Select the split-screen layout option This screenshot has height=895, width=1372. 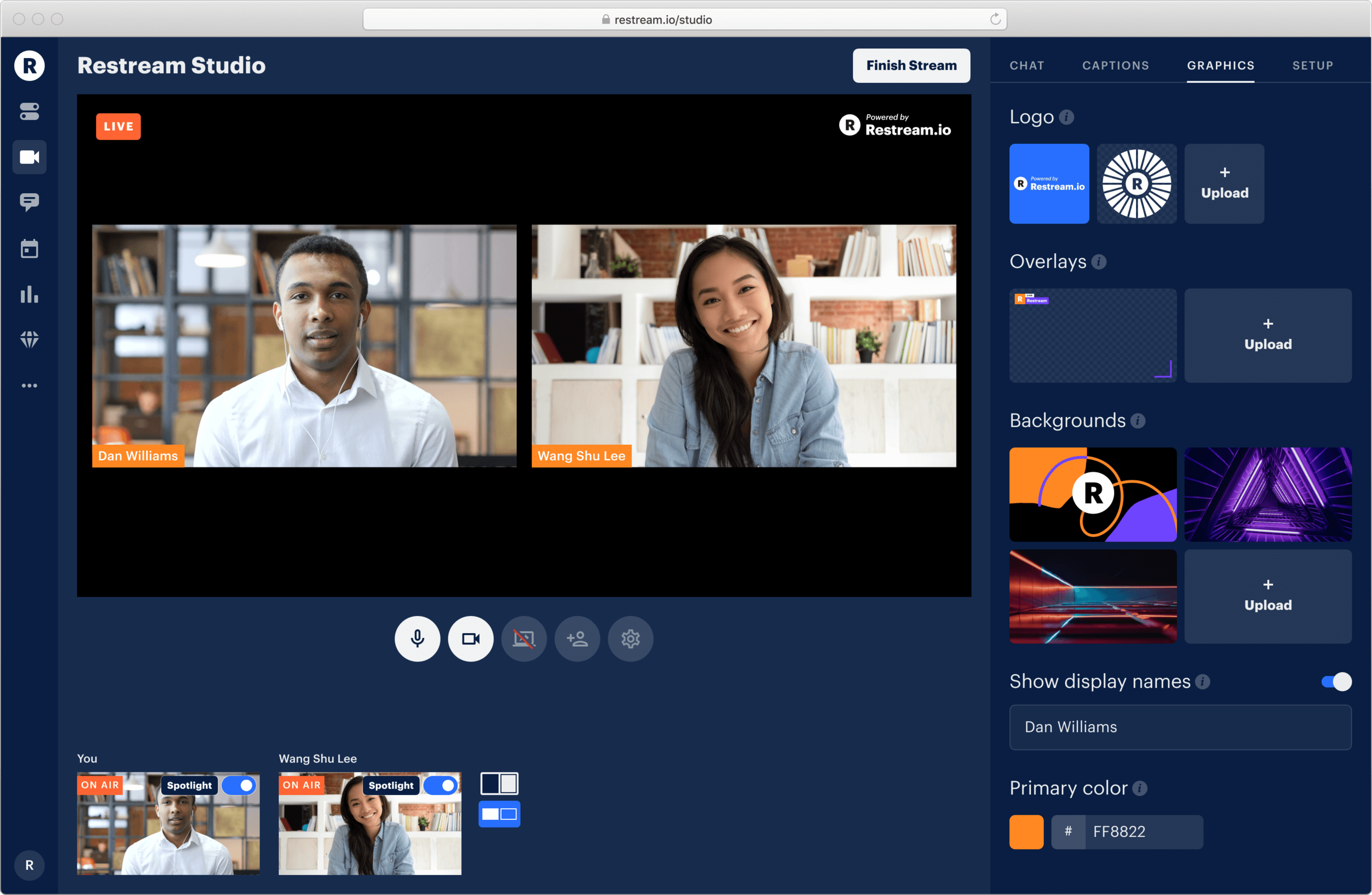click(x=499, y=784)
